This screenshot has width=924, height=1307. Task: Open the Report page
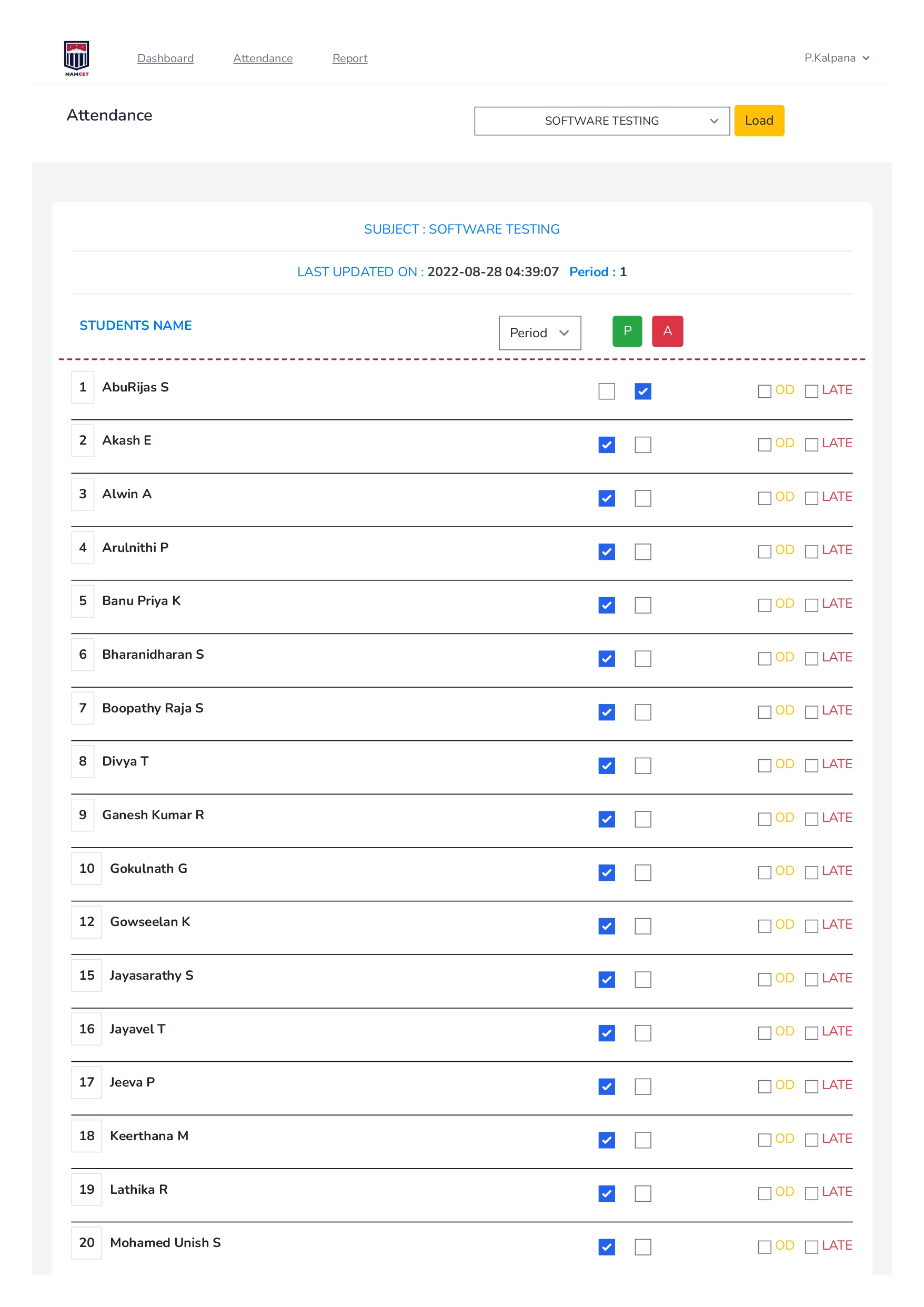pos(349,58)
